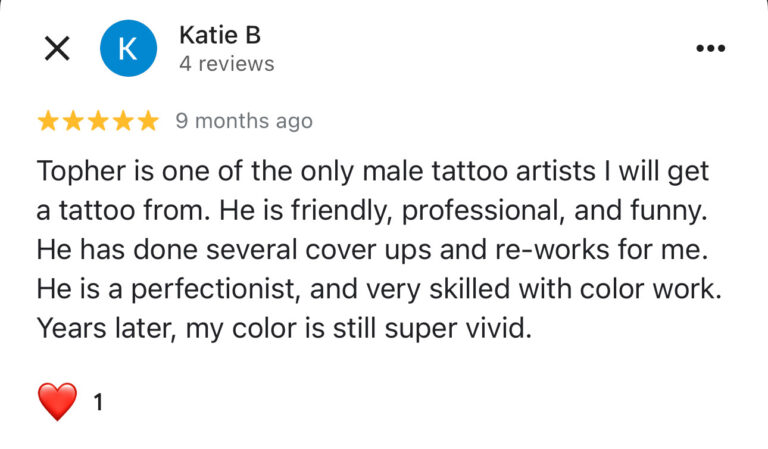768x449 pixels.
Task: Select the fourth yellow rating star
Action: [x=123, y=121]
